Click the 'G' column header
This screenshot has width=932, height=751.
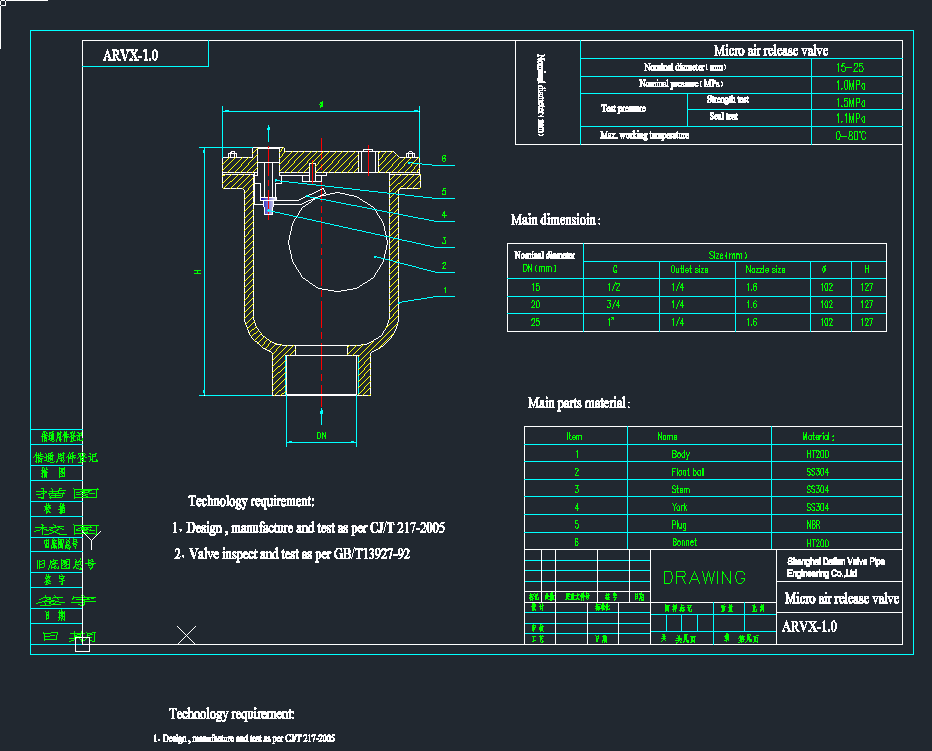coord(615,269)
